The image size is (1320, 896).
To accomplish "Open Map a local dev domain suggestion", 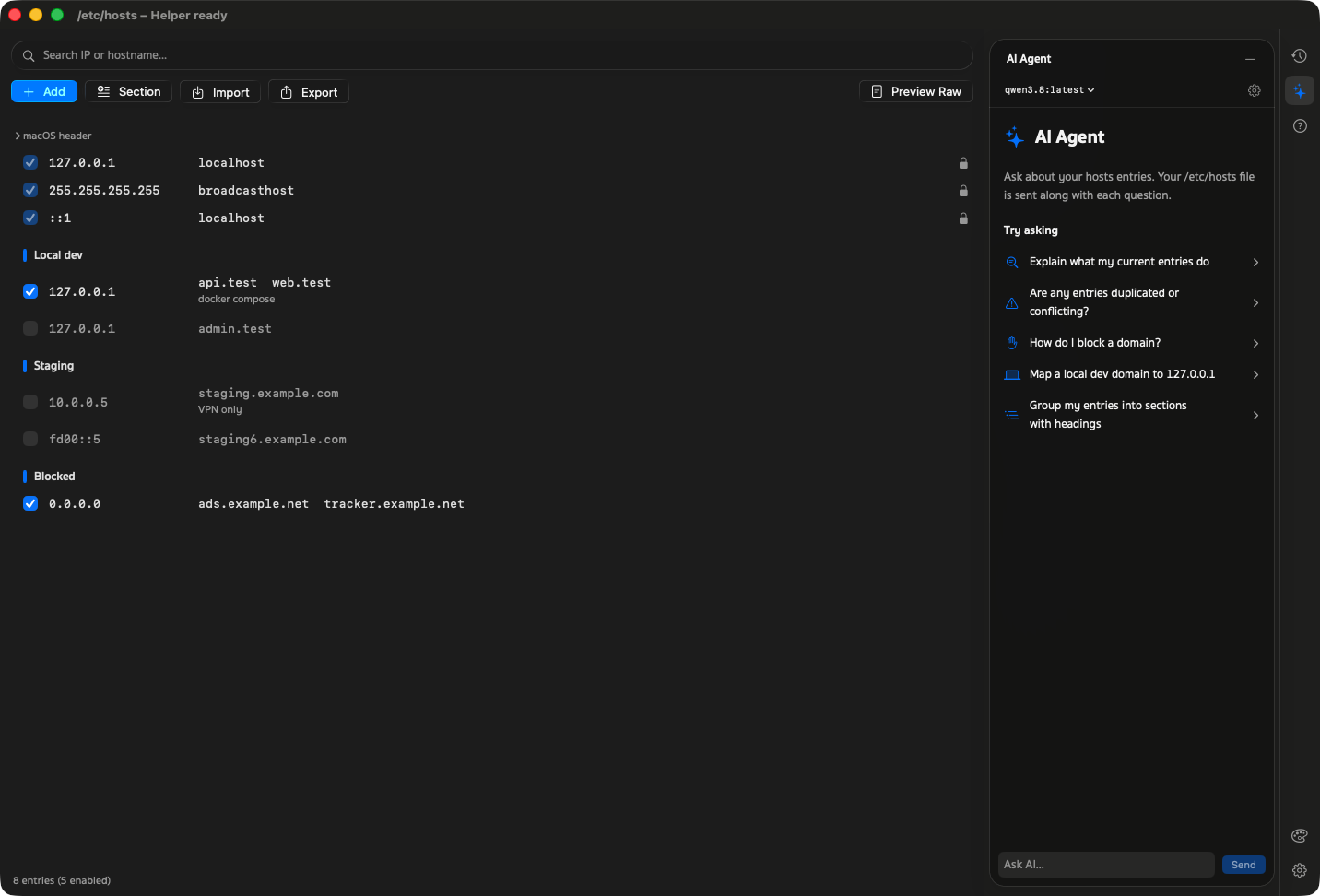I will click(x=1132, y=374).
